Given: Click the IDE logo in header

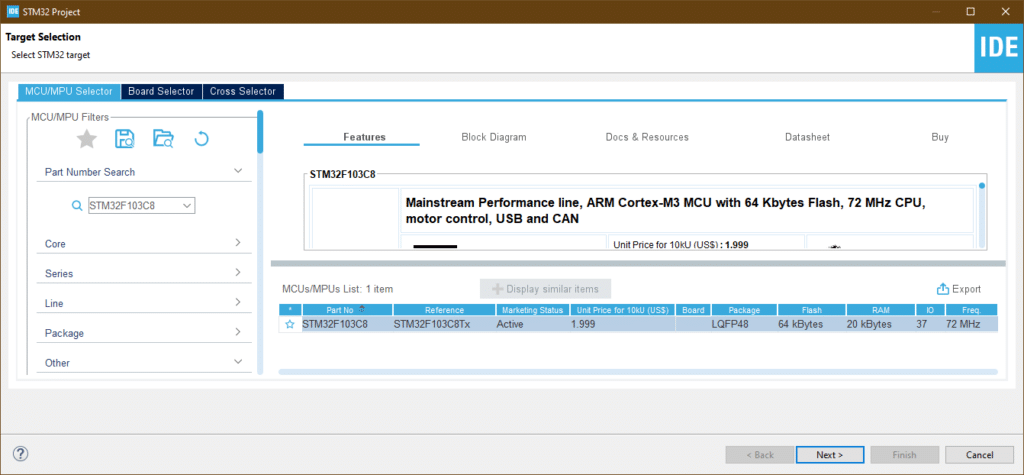Looking at the screenshot, I should pyautogui.click(x=999, y=48).
